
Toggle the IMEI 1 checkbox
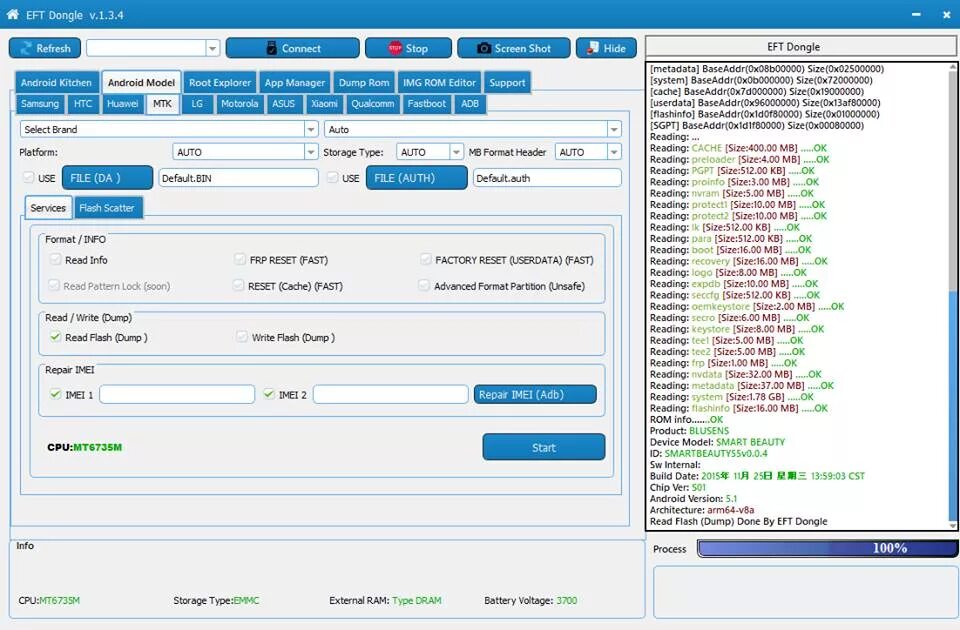tap(56, 394)
